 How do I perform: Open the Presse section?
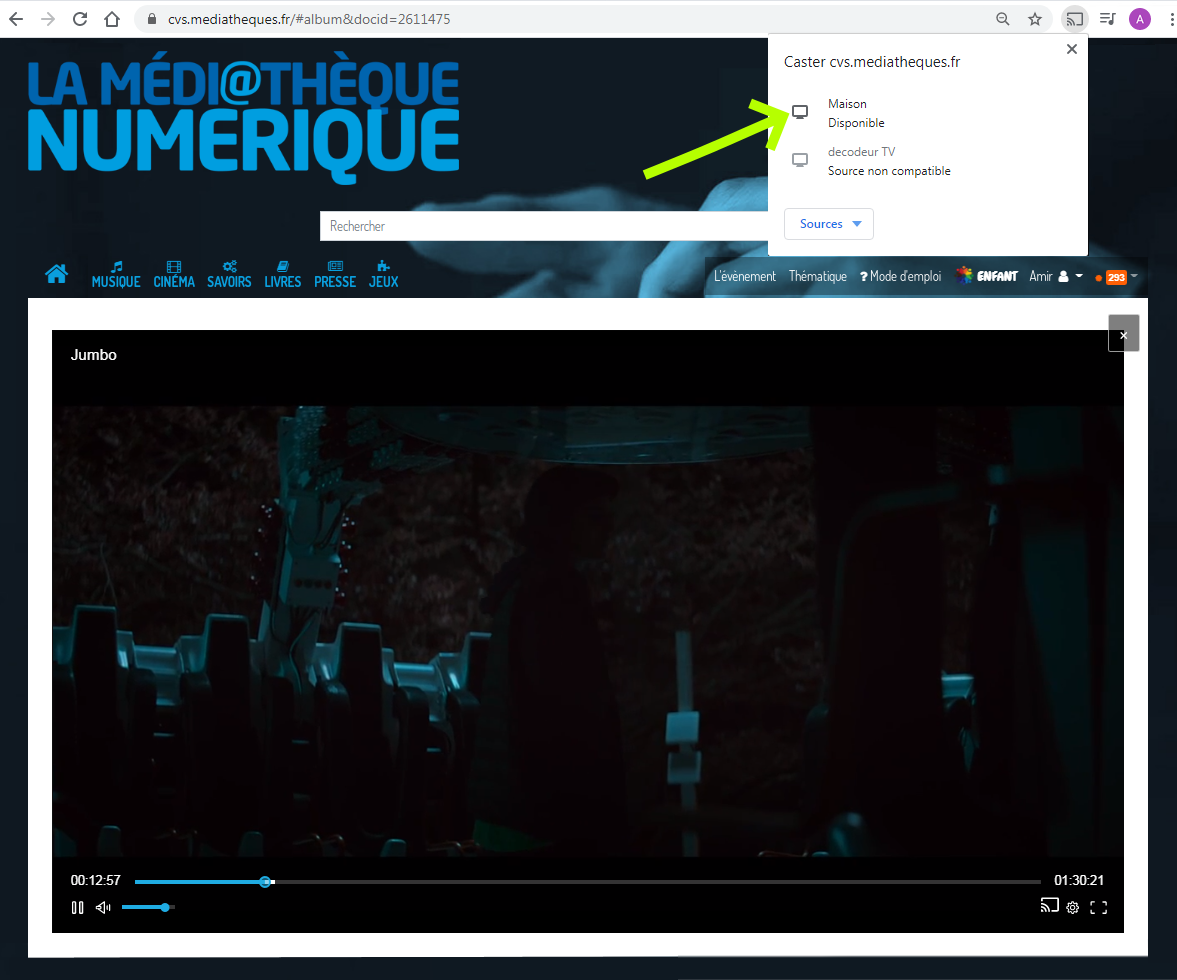coord(335,275)
